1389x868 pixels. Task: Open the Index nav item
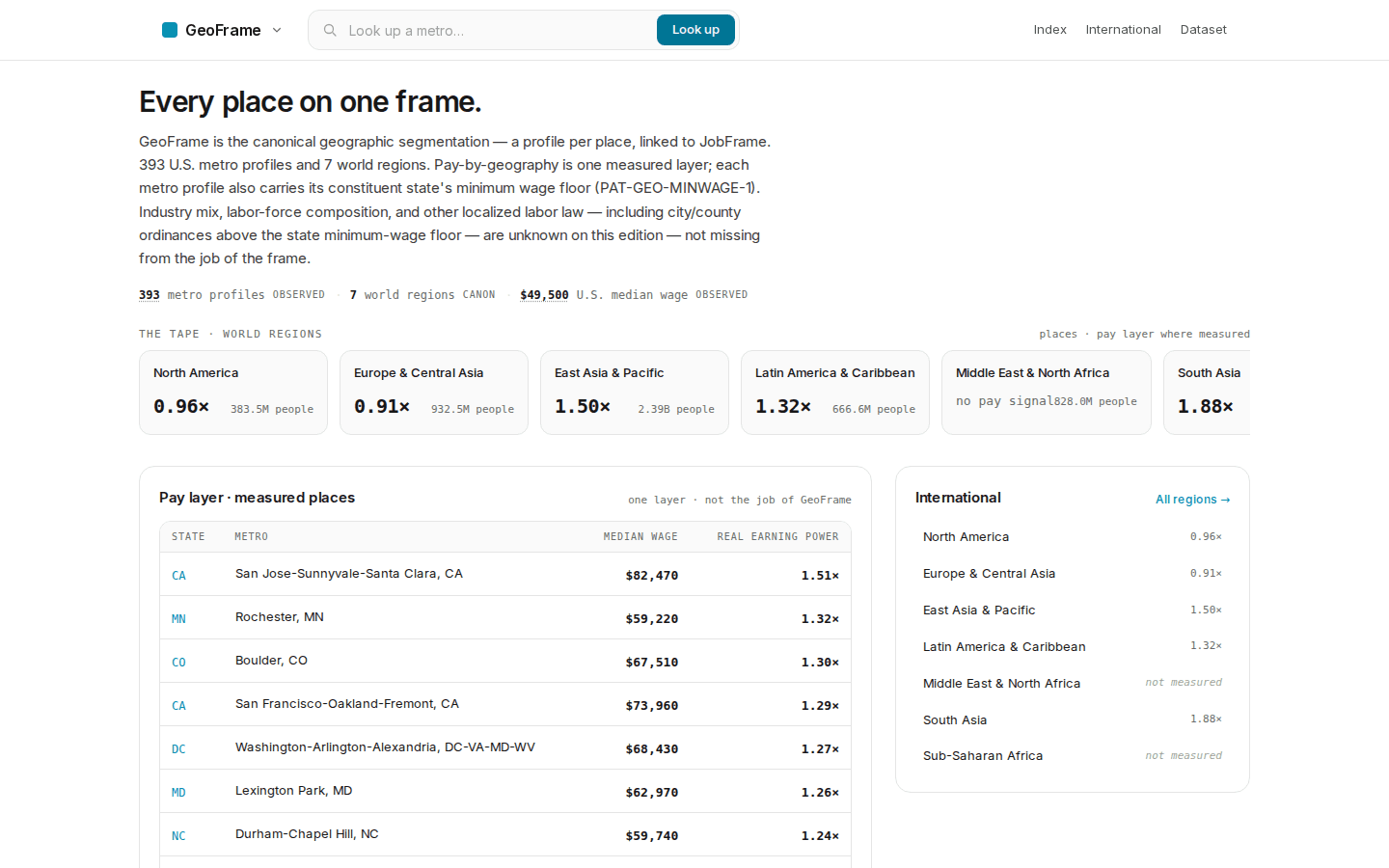[x=1049, y=30]
